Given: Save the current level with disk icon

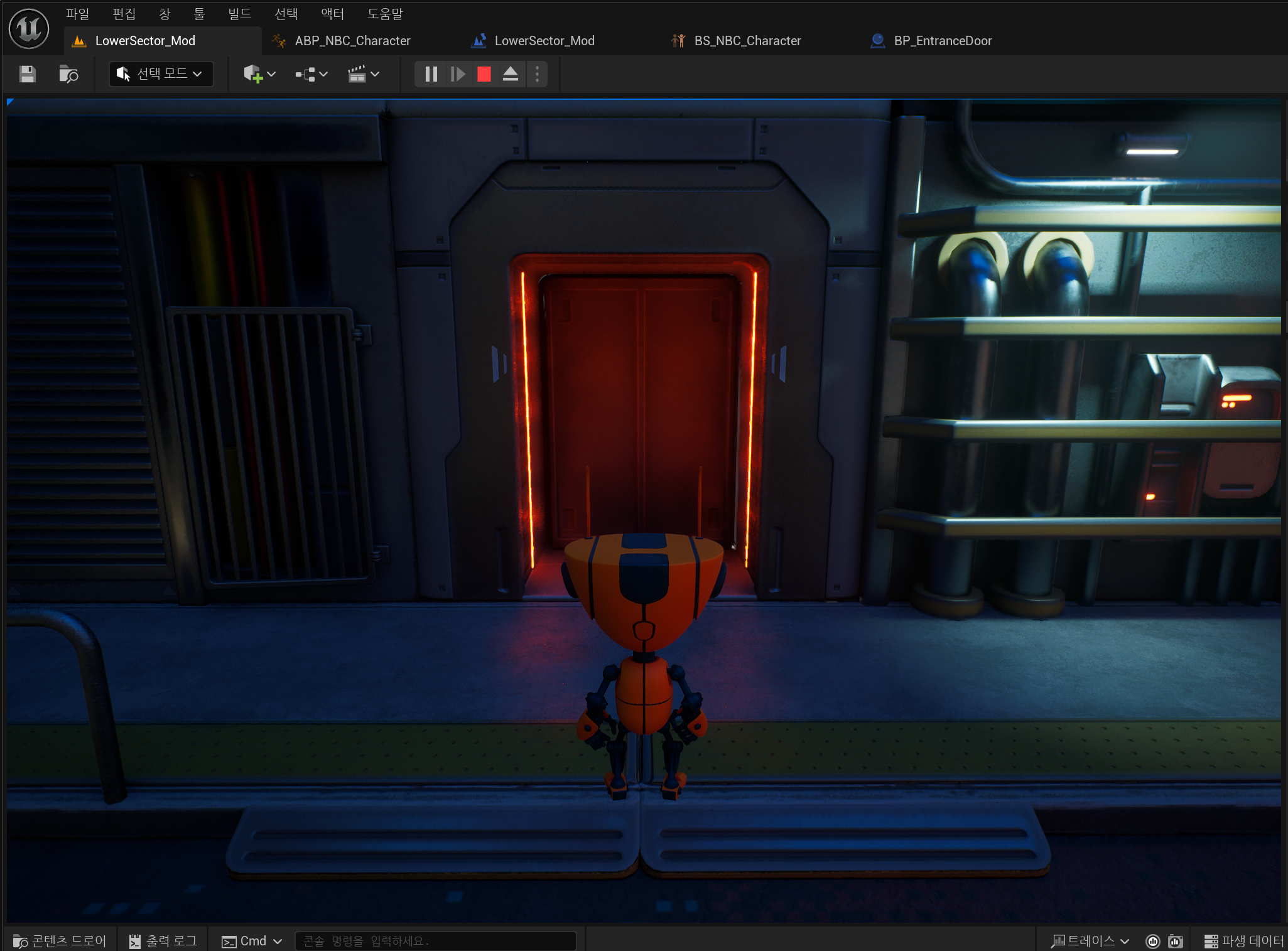Looking at the screenshot, I should [x=27, y=74].
